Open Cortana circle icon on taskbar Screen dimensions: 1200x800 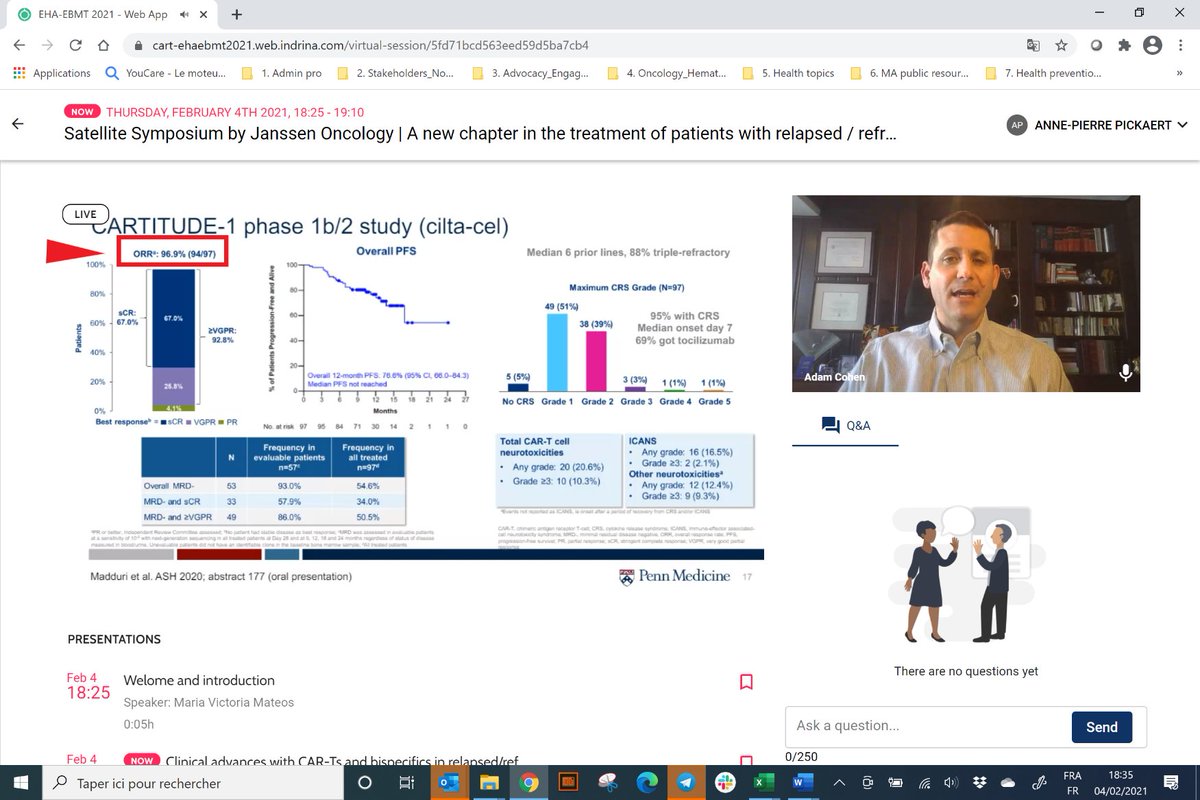[365, 783]
